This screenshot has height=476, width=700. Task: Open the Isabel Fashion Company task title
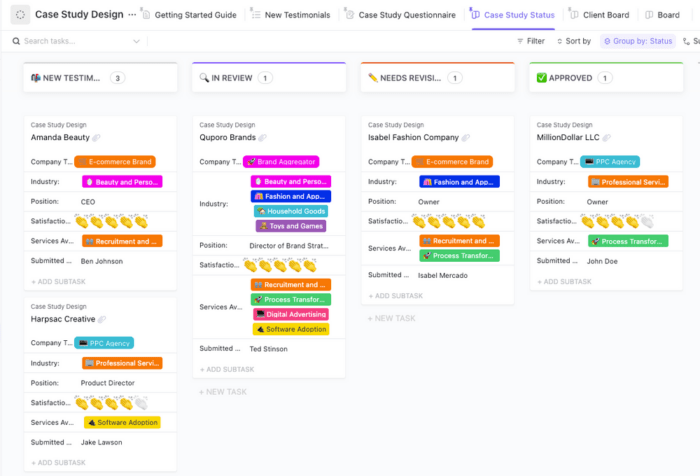coord(413,138)
